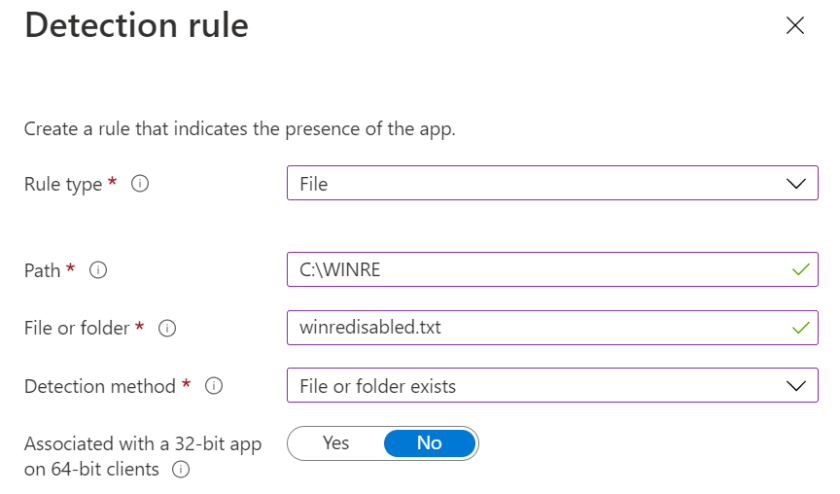Click info icon next to 64-bit clients
This screenshot has width=840, height=494.
(181, 469)
